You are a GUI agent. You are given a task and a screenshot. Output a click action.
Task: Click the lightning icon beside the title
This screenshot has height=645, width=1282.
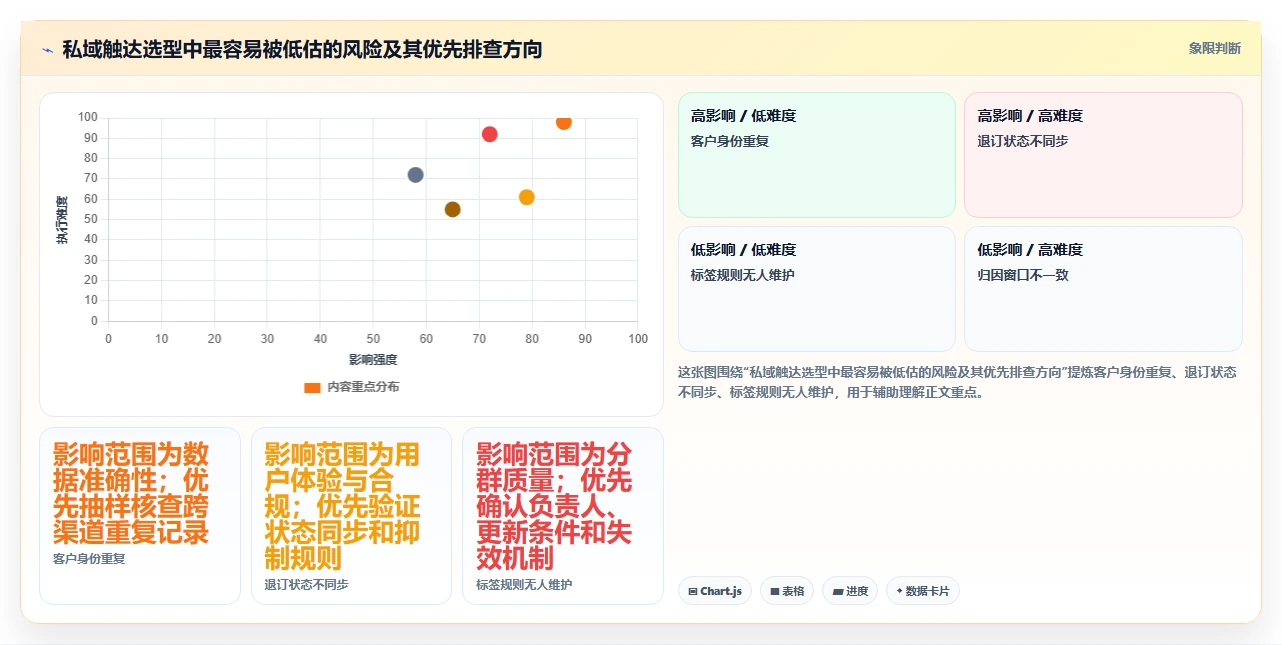tap(47, 50)
